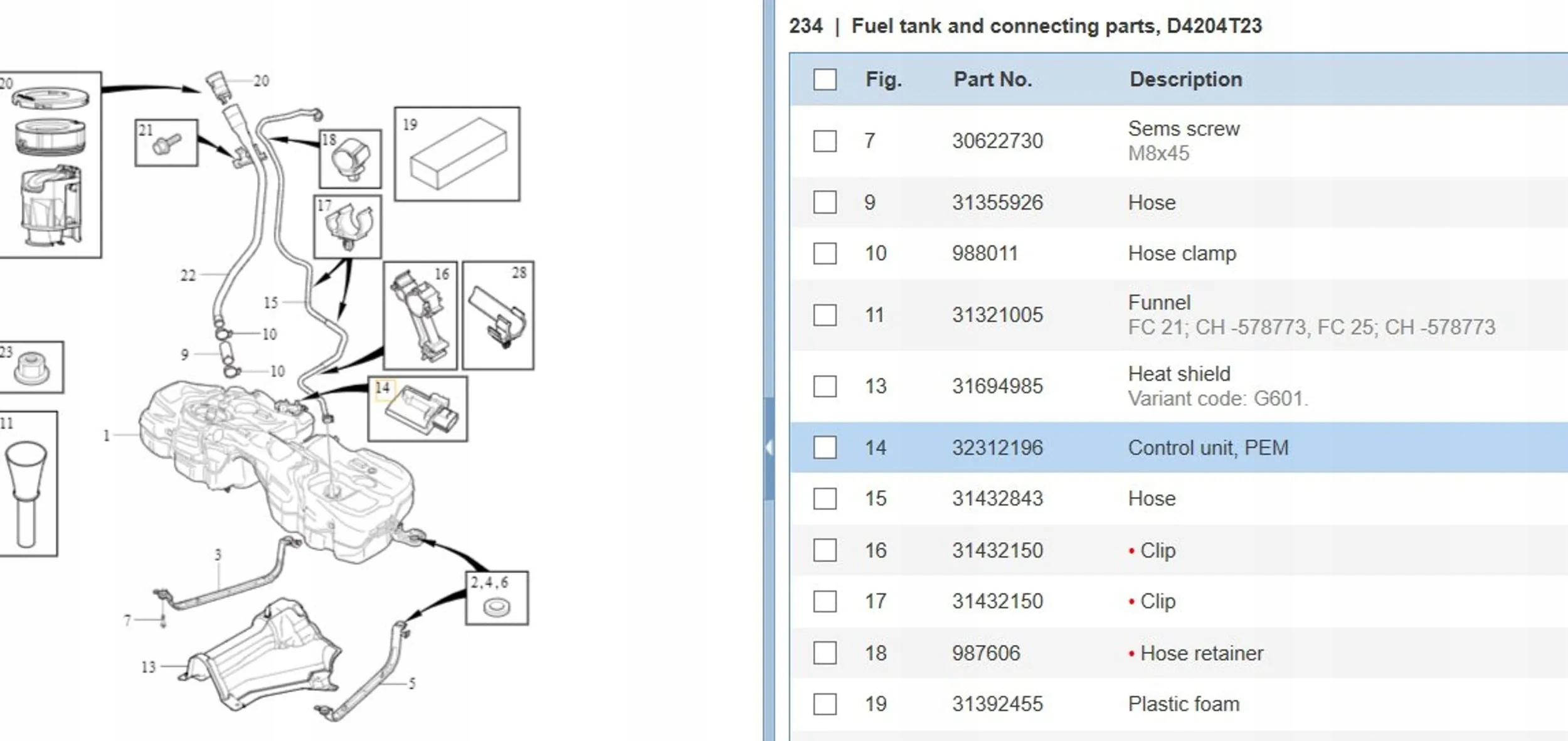Select the screw diagram box 21
The image size is (1568, 741).
[x=166, y=143]
